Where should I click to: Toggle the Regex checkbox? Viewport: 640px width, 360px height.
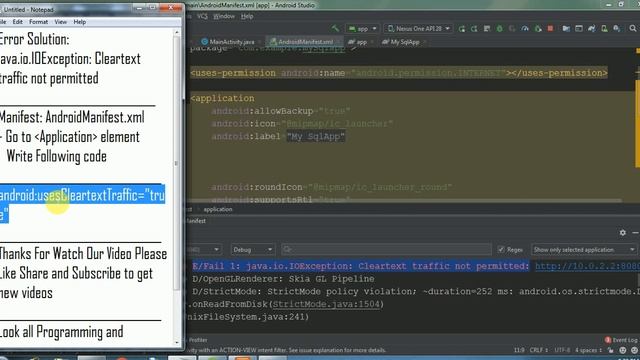(501, 249)
